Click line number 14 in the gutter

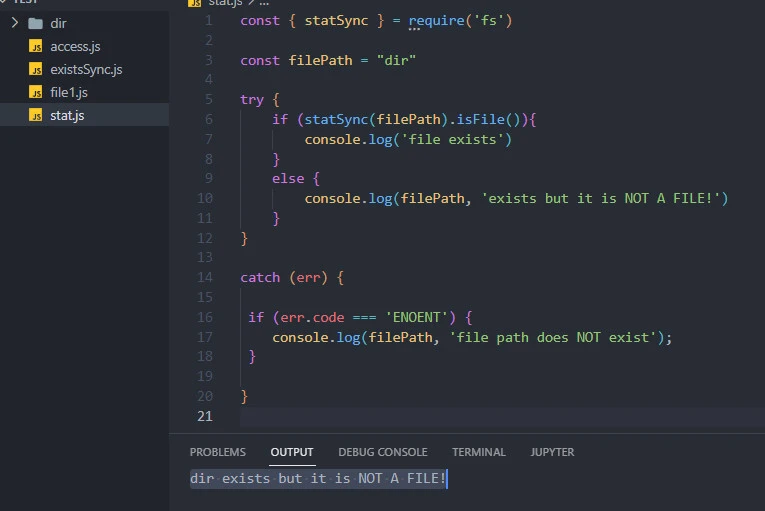pyautogui.click(x=205, y=277)
